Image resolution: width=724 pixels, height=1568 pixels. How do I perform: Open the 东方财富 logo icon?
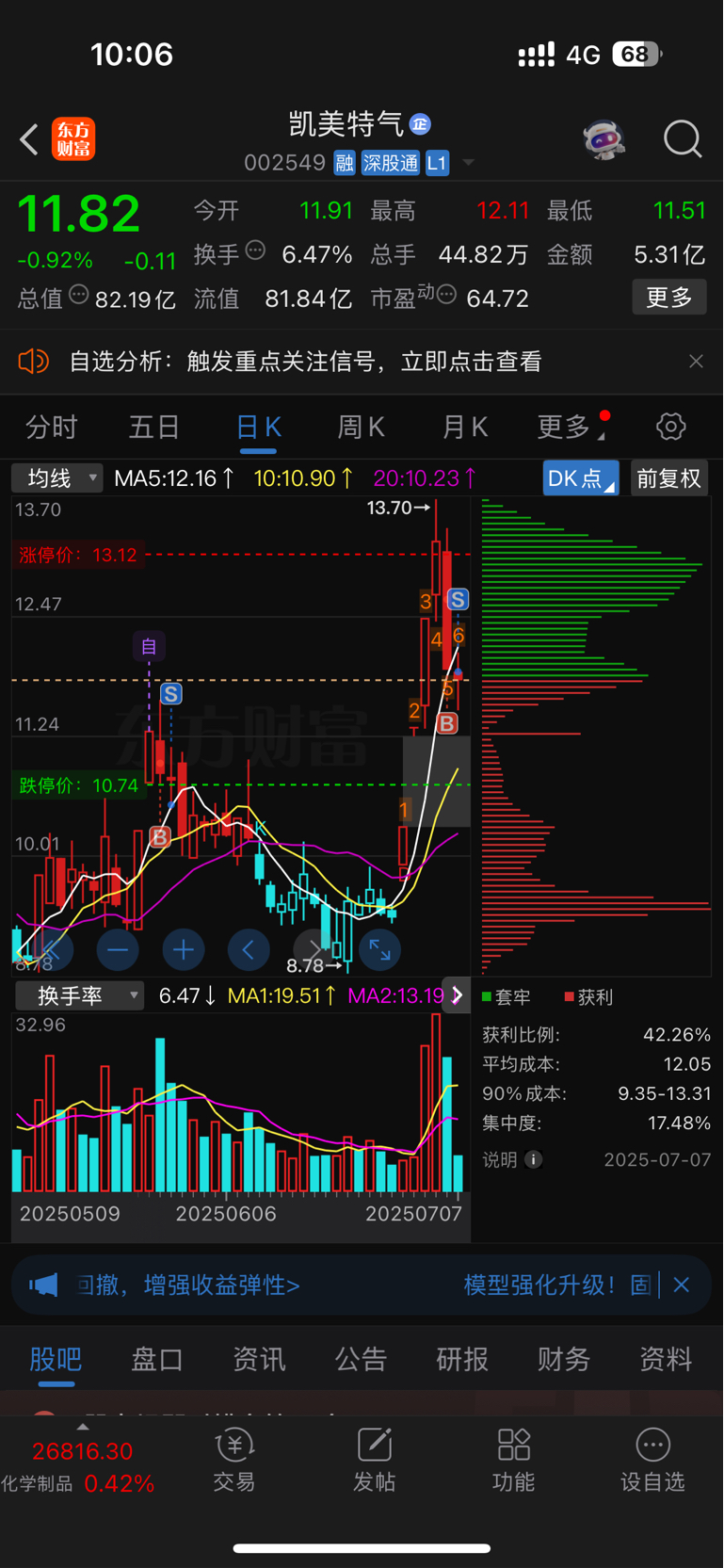[x=73, y=139]
